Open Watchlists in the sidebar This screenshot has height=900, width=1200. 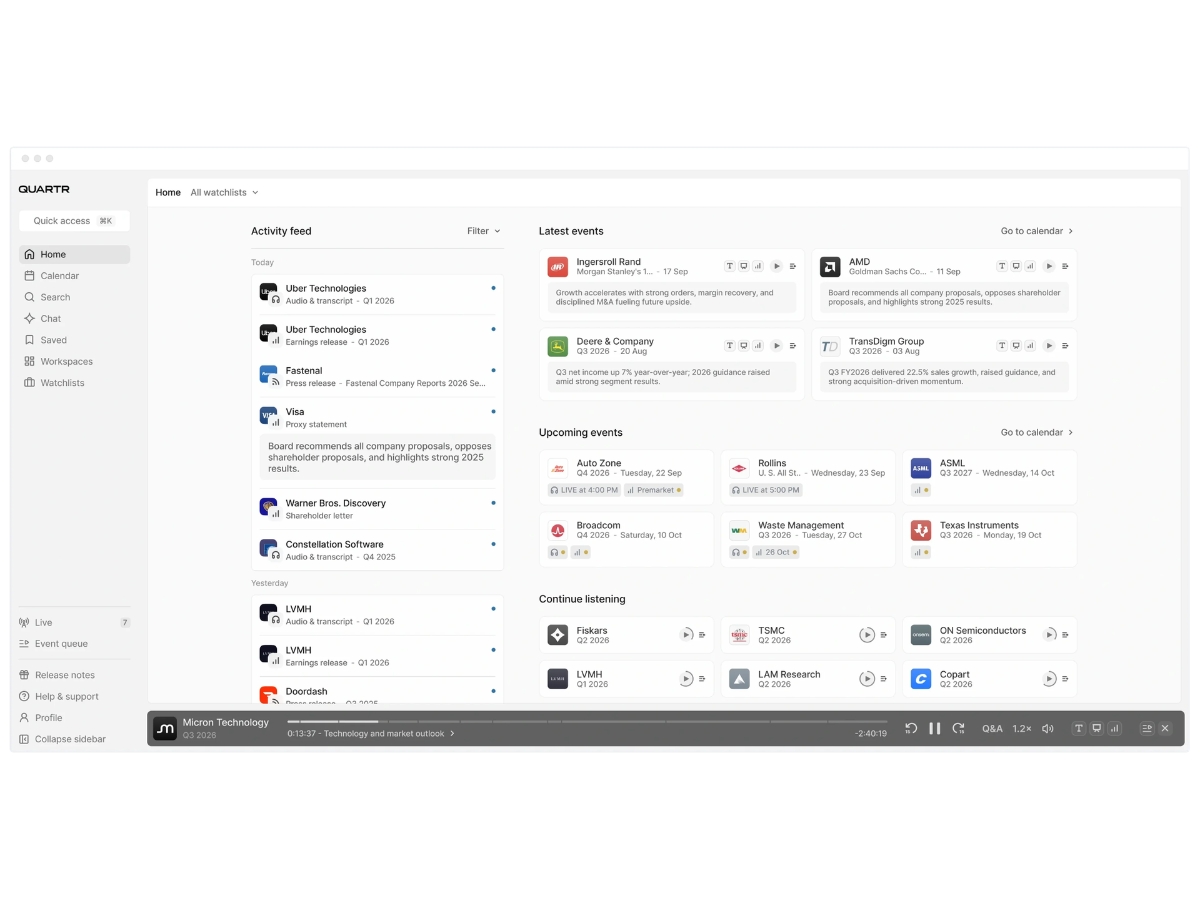click(x=74, y=383)
